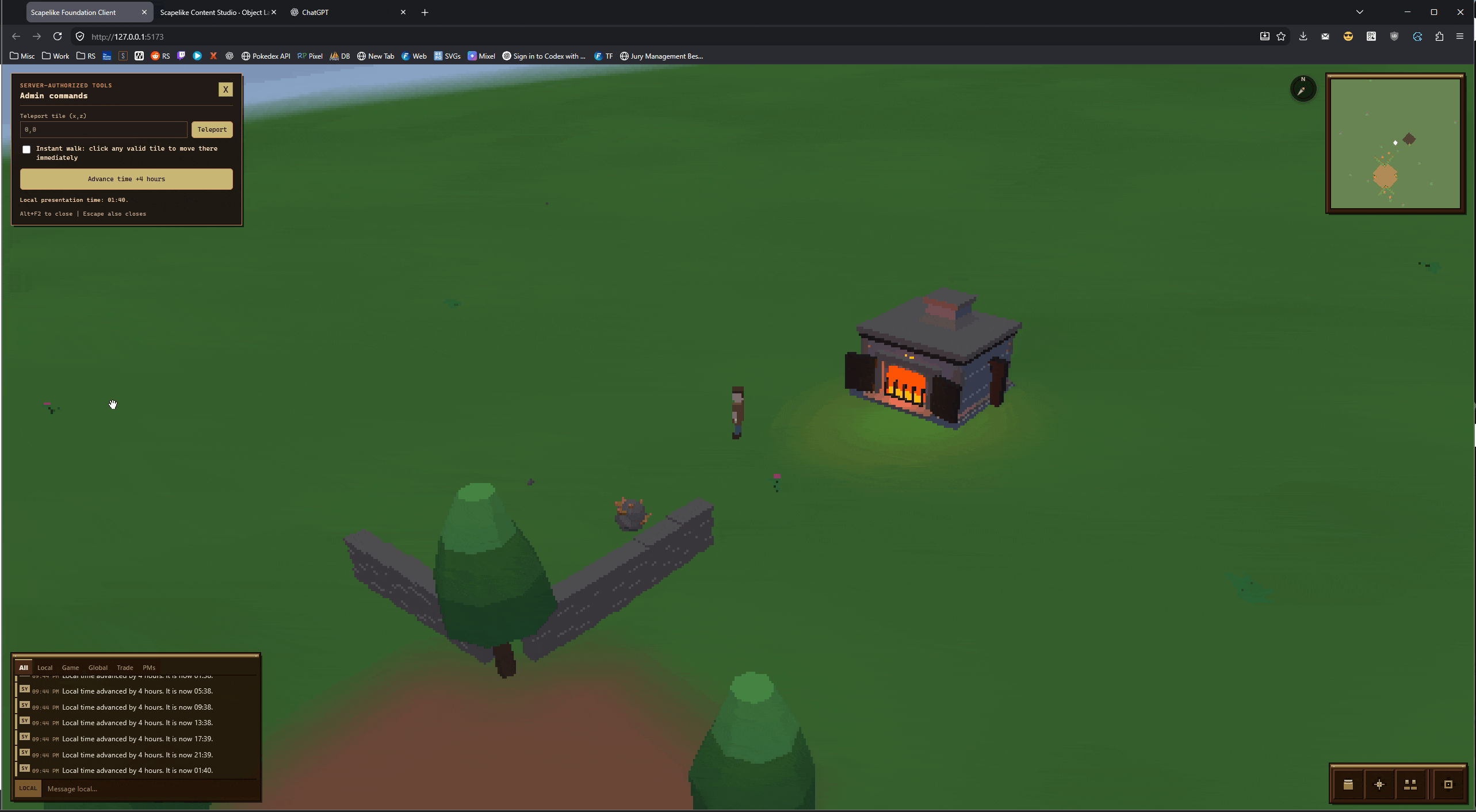This screenshot has height=812, width=1476.
Task: Click the mail envelope extension icon
Action: click(x=1325, y=36)
